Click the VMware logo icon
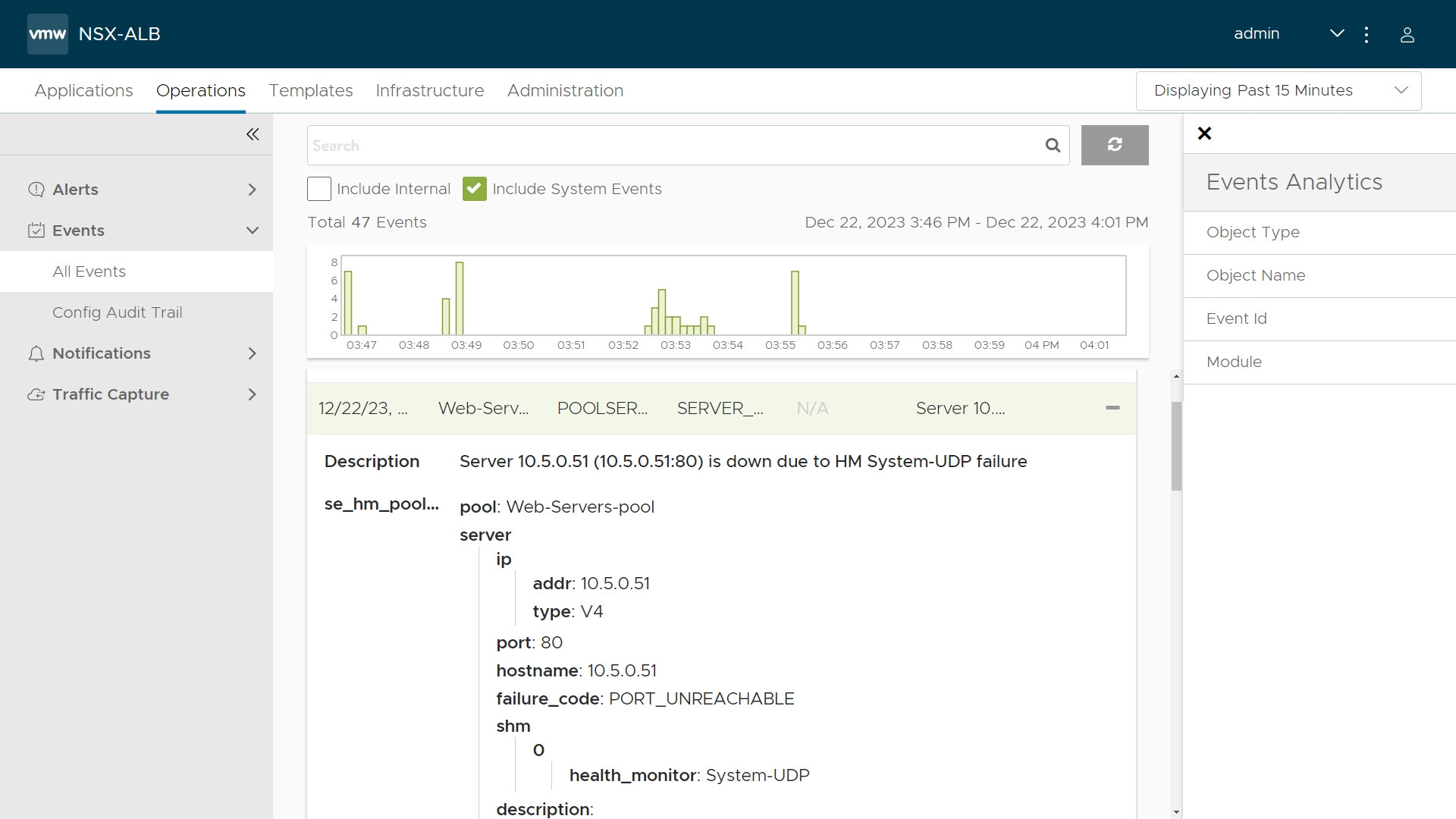Screen dimensions: 1456x819 47,34
